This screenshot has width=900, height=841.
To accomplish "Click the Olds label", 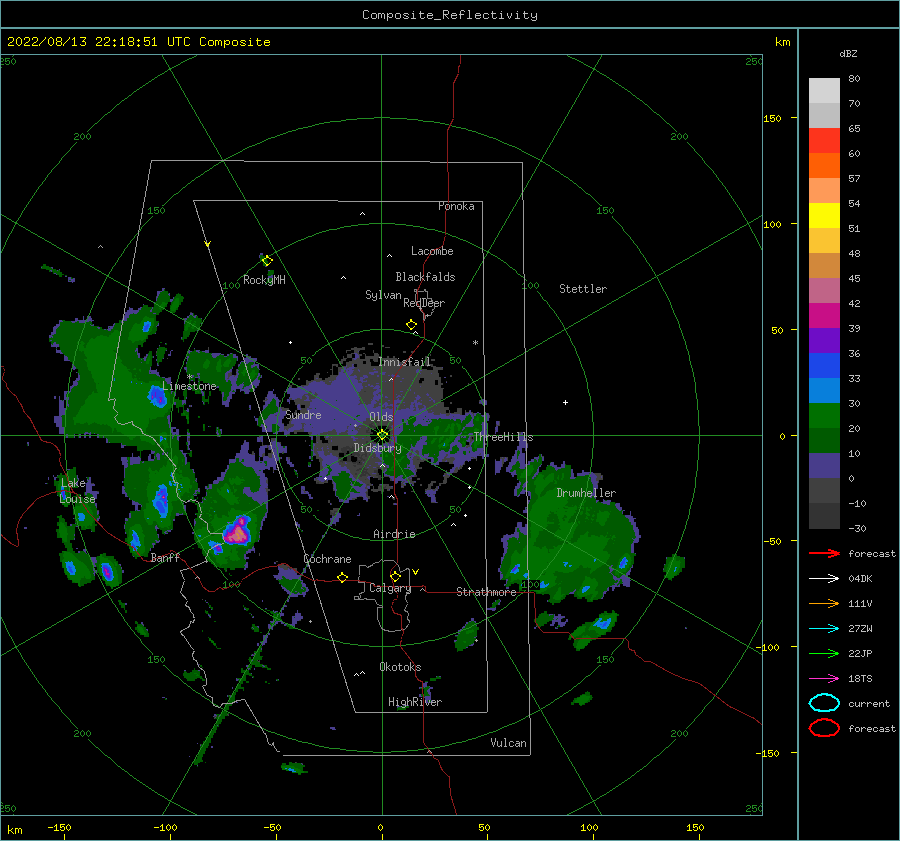I will [381, 417].
